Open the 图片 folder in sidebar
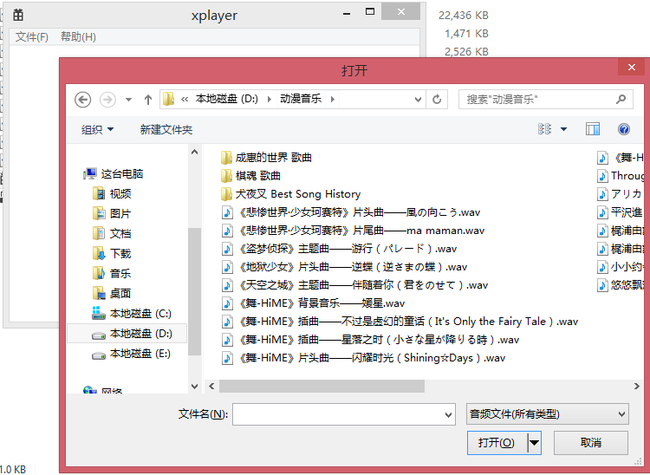 [x=112, y=213]
